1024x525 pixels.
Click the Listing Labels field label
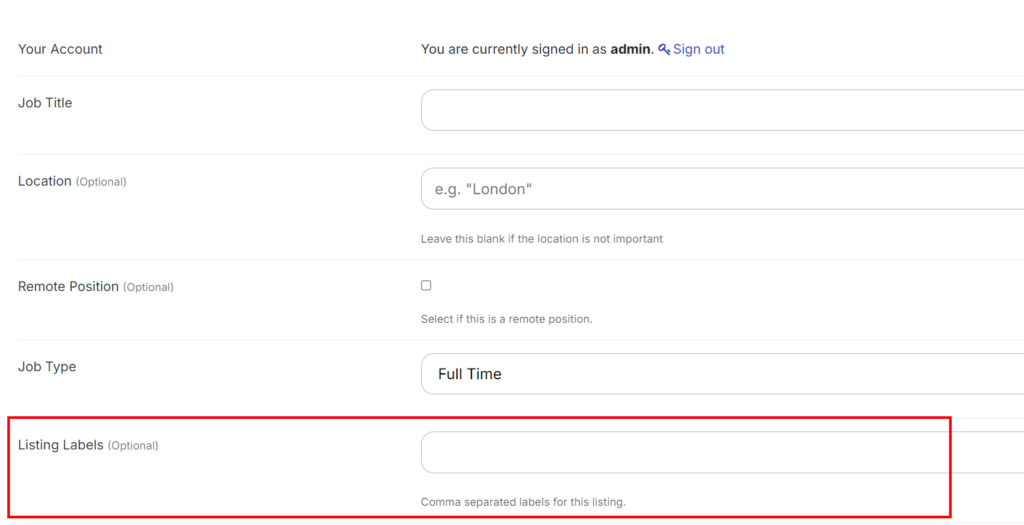(x=61, y=445)
